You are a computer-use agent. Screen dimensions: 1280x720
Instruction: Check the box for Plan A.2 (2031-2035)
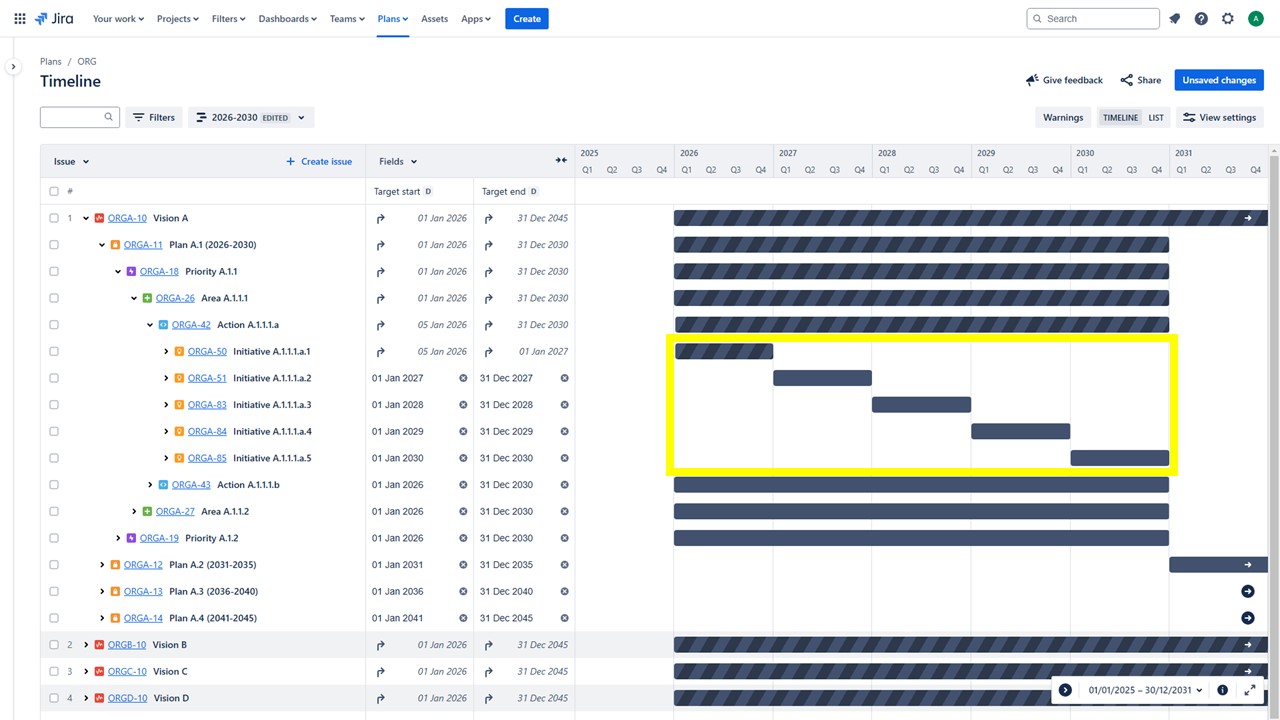coord(54,565)
